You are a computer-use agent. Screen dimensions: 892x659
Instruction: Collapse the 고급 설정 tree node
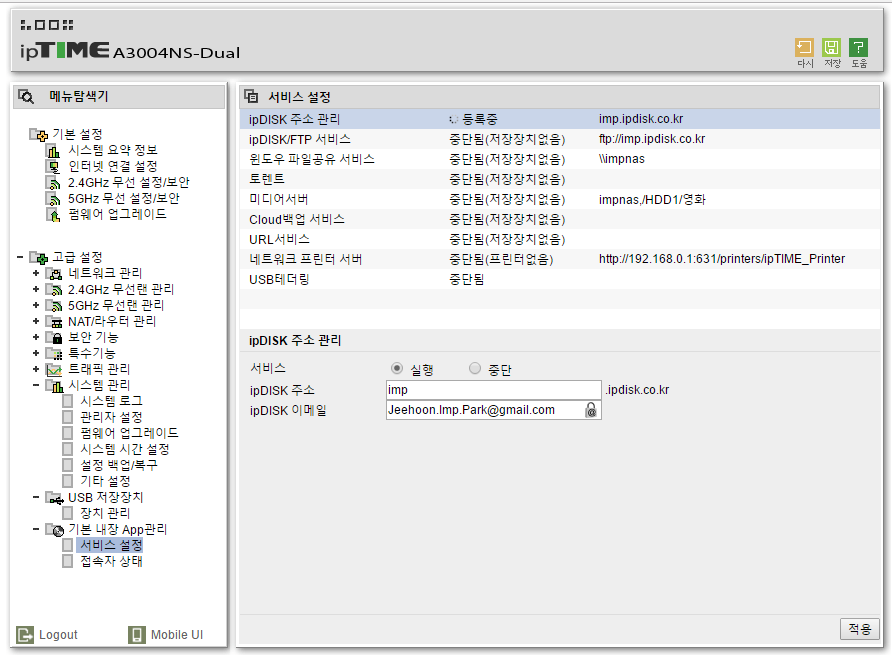pos(20,257)
